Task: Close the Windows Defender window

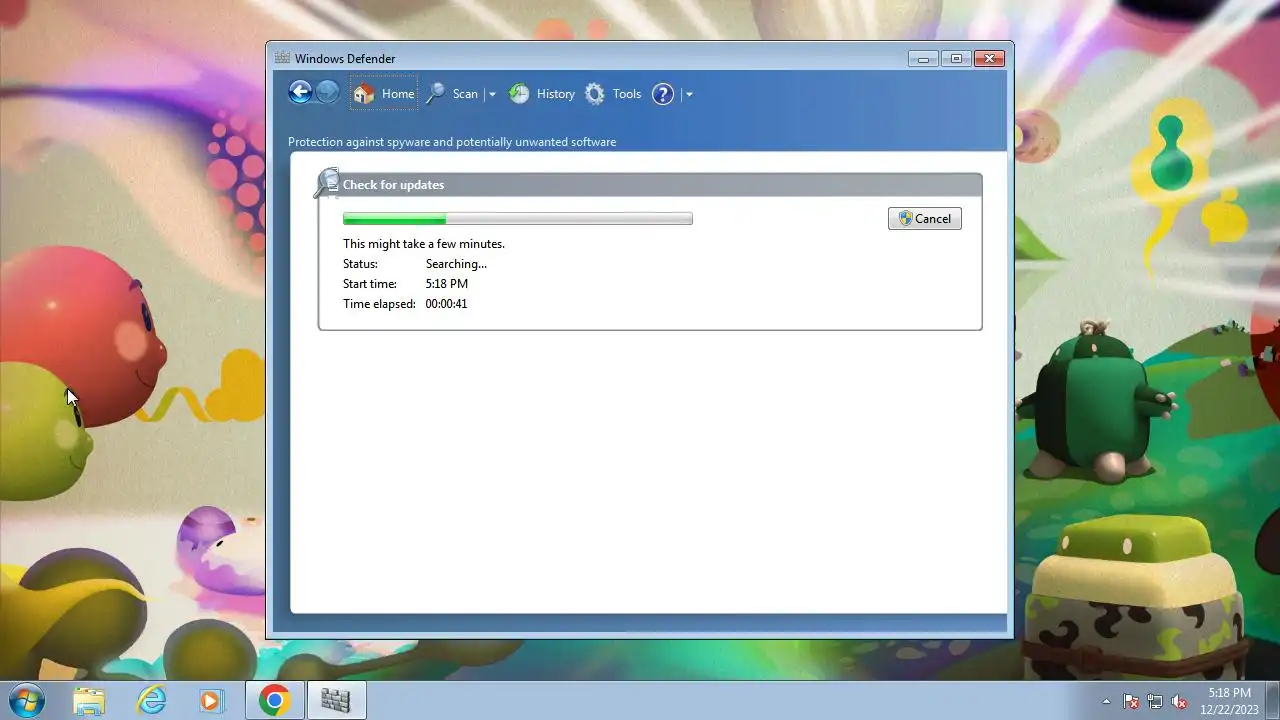Action: [x=989, y=59]
